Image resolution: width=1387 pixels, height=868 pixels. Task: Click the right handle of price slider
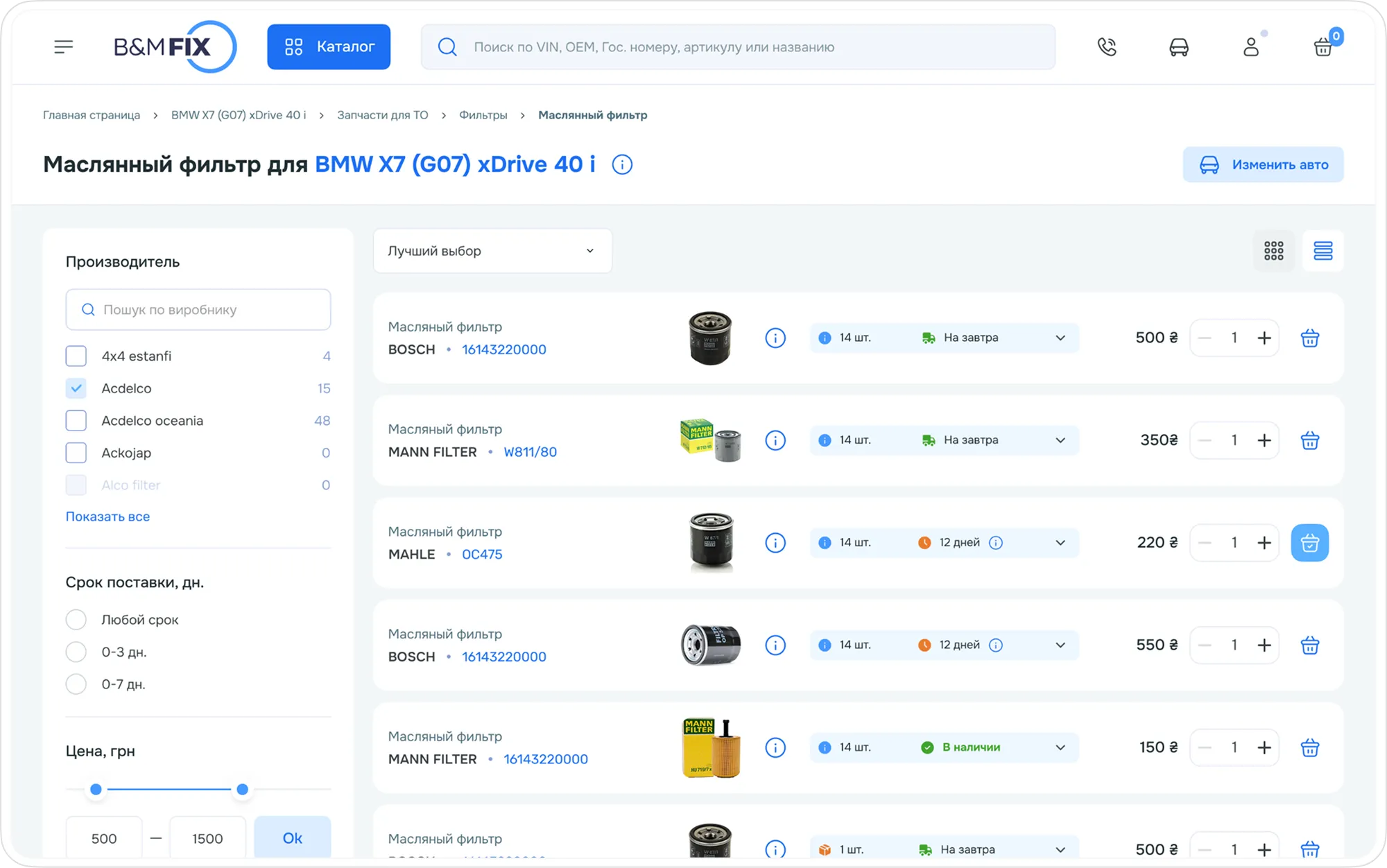pos(242,789)
